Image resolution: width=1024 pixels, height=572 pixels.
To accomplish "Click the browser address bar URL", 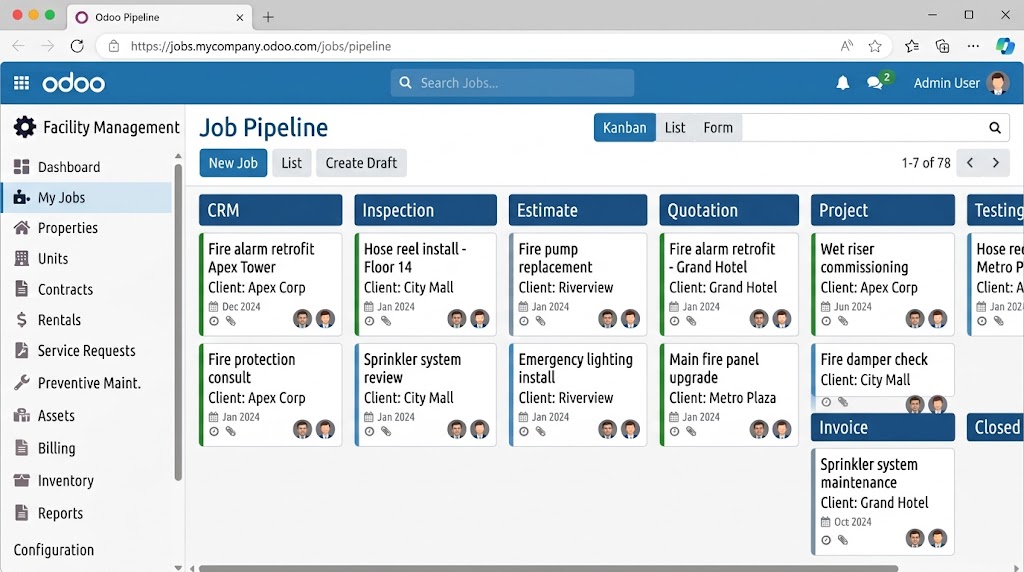I will click(x=261, y=46).
